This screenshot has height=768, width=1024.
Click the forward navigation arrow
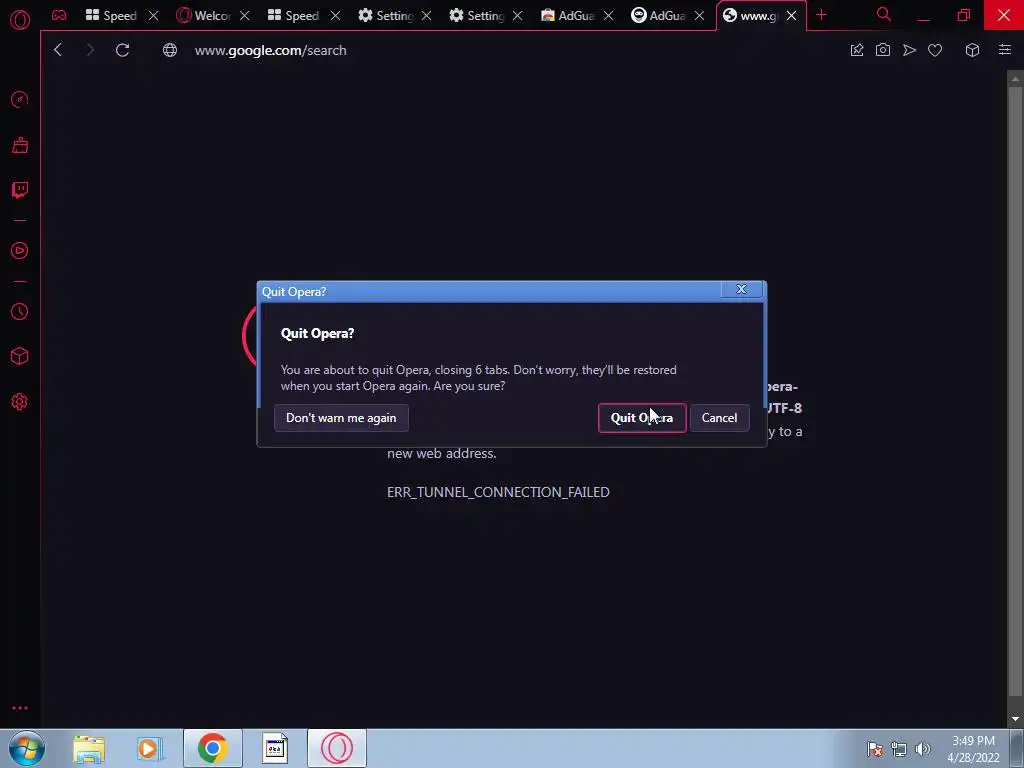click(90, 50)
